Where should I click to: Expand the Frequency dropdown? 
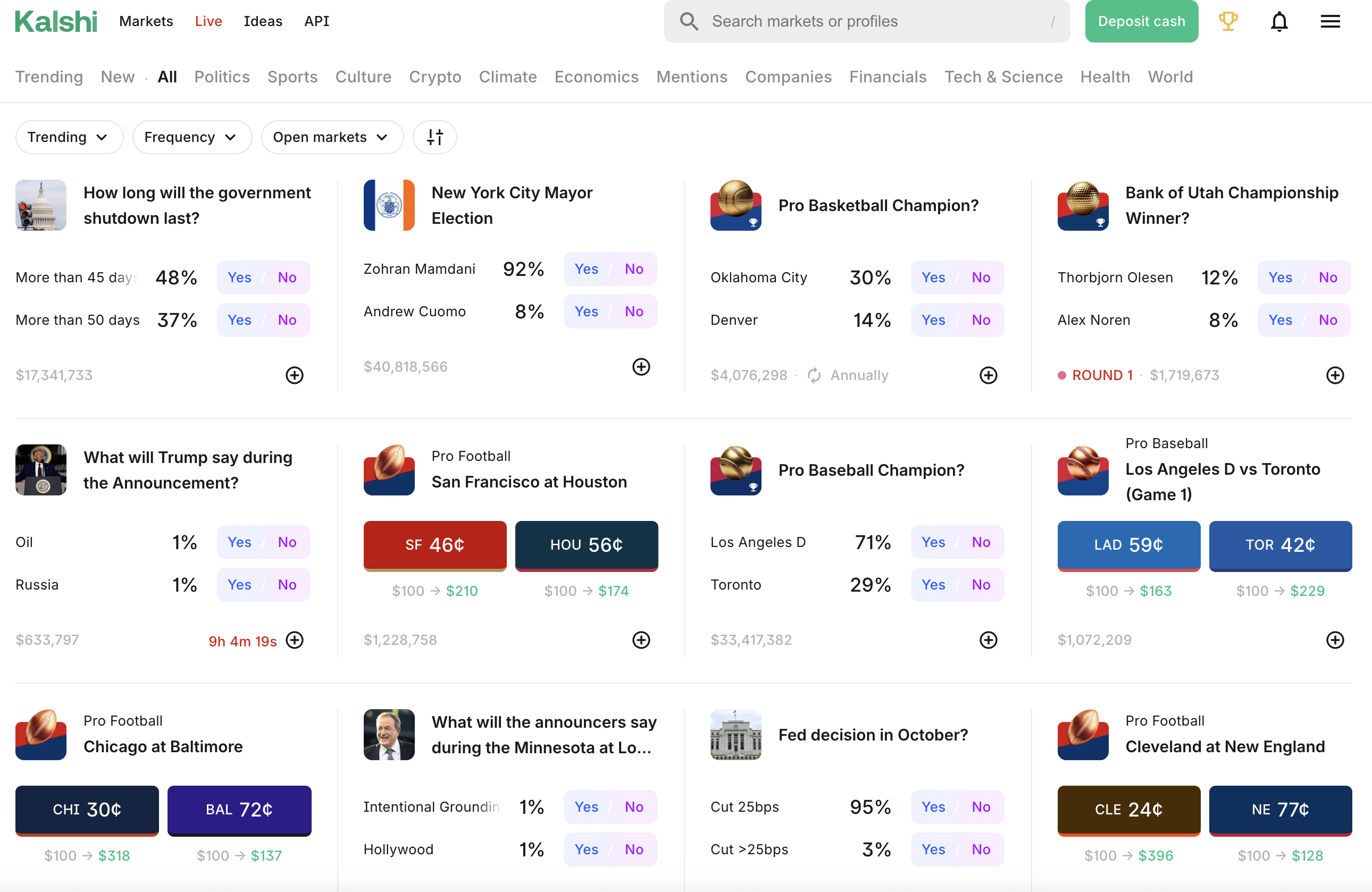coord(191,137)
